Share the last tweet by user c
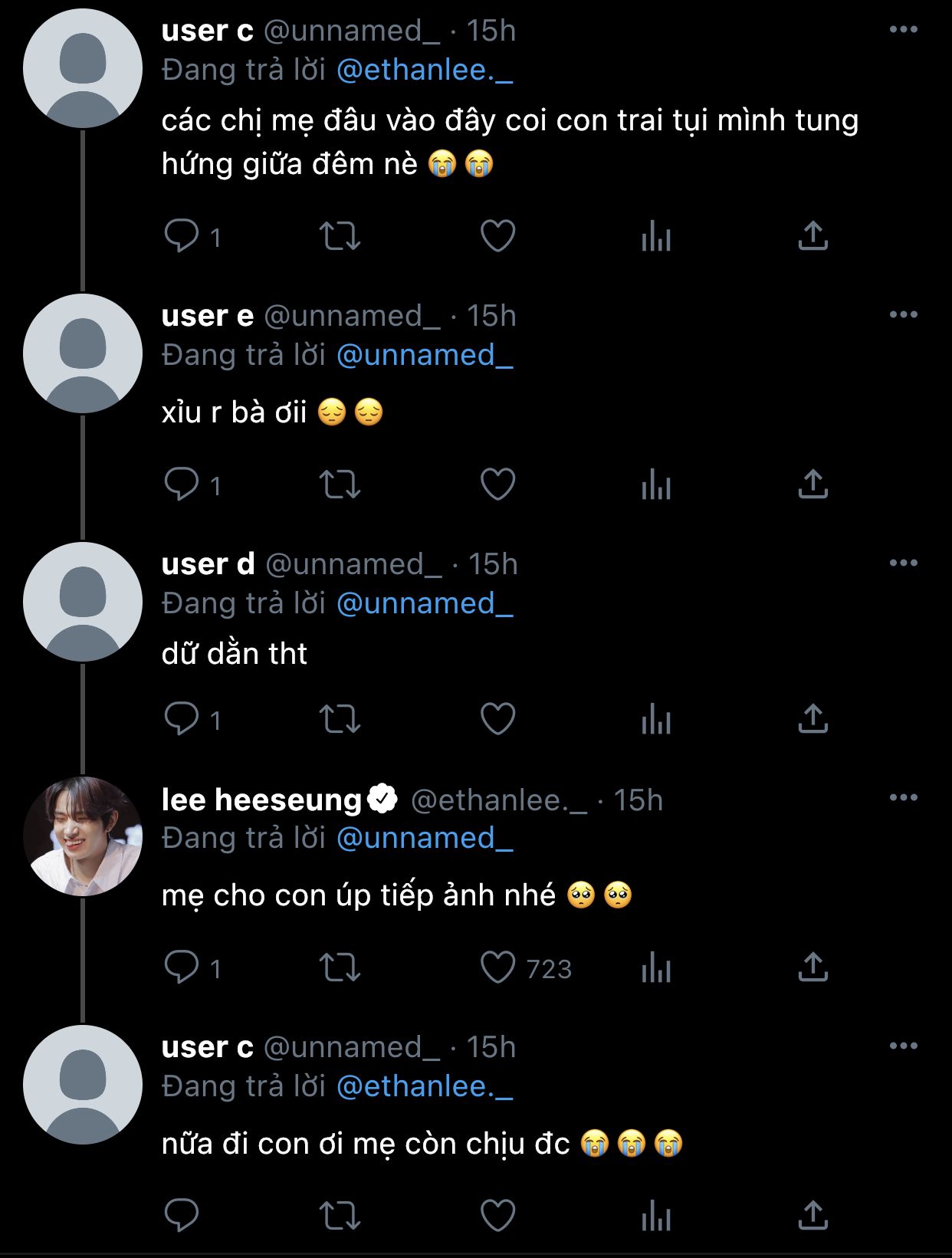The width and height of the screenshot is (952, 1258). click(812, 1216)
